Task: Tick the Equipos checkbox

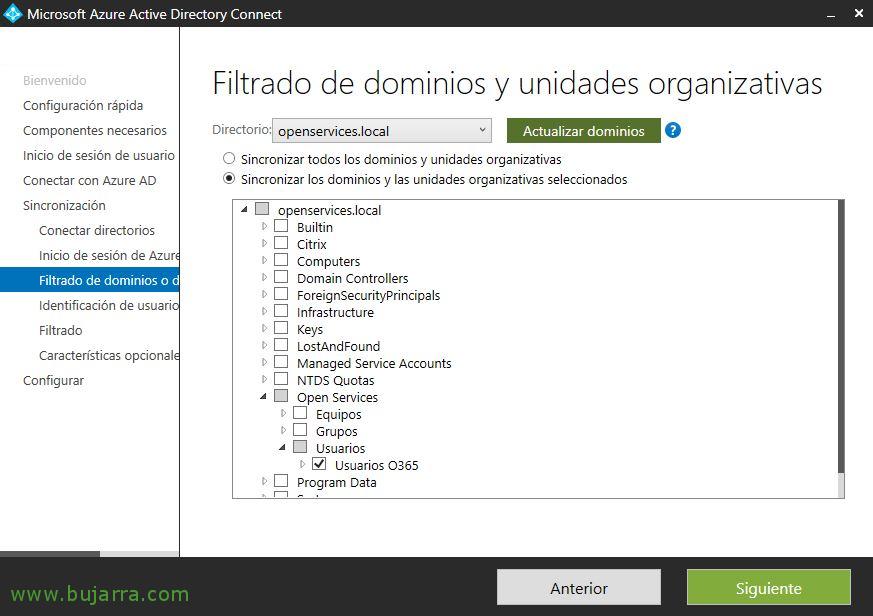Action: pos(300,414)
